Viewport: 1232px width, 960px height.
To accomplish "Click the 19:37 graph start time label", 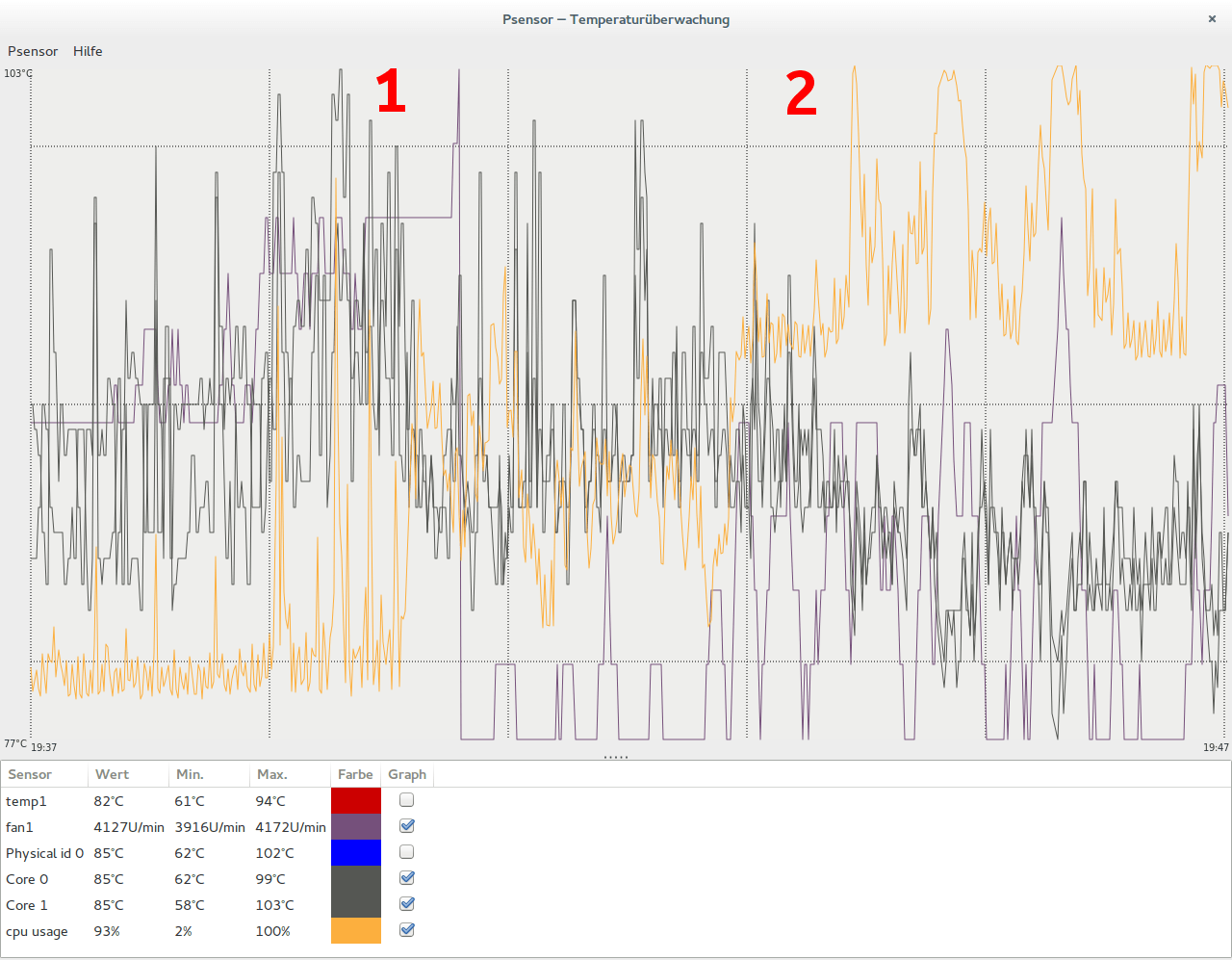I will (x=44, y=747).
